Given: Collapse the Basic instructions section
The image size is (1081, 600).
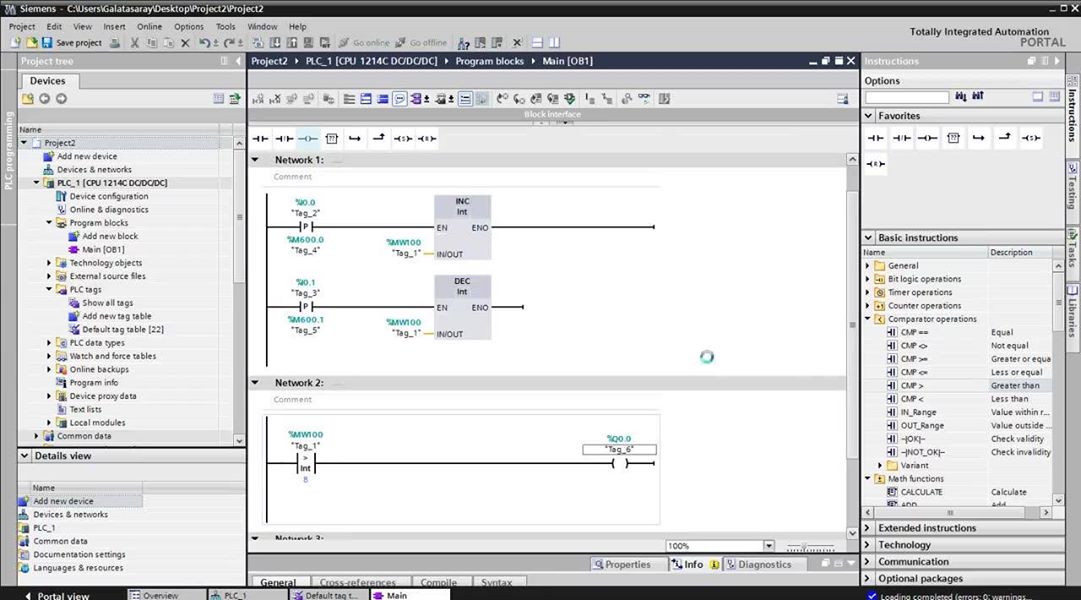Looking at the screenshot, I should (x=869, y=237).
